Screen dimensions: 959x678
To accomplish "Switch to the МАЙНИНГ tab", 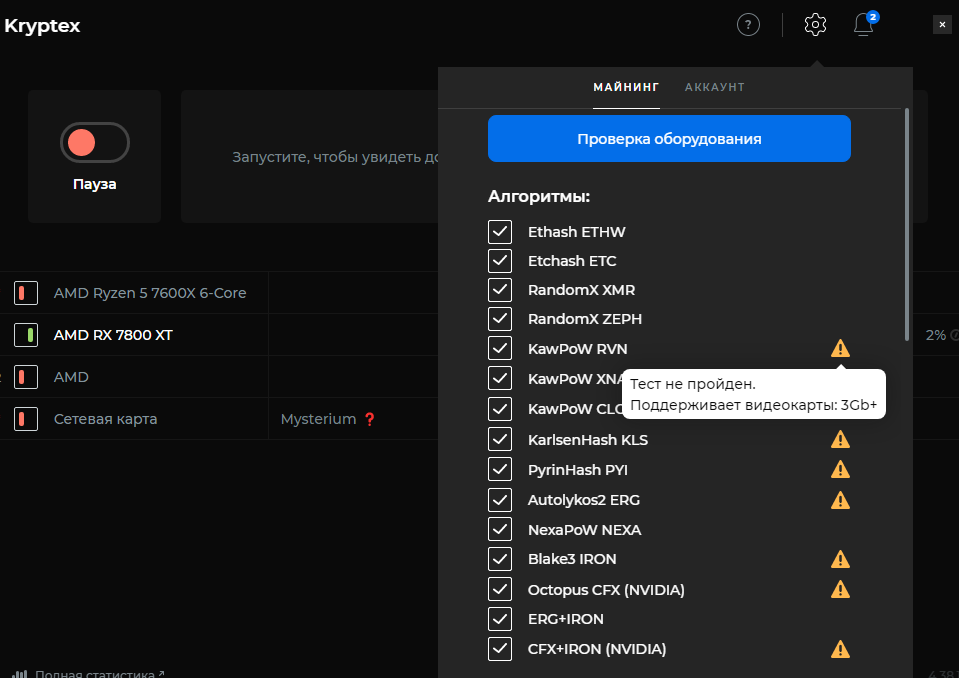I will pyautogui.click(x=626, y=87).
